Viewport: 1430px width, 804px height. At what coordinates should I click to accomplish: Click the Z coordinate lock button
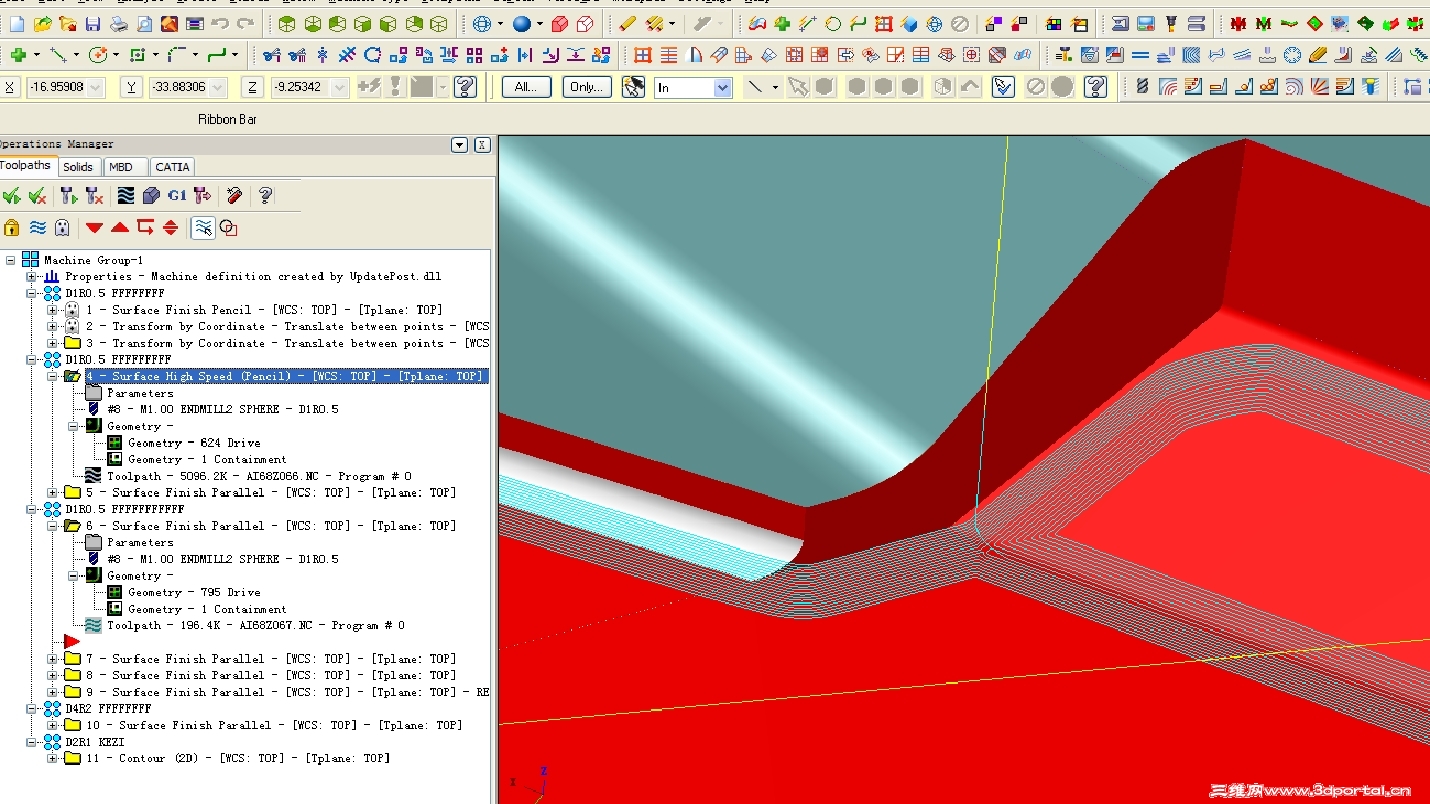click(x=252, y=87)
